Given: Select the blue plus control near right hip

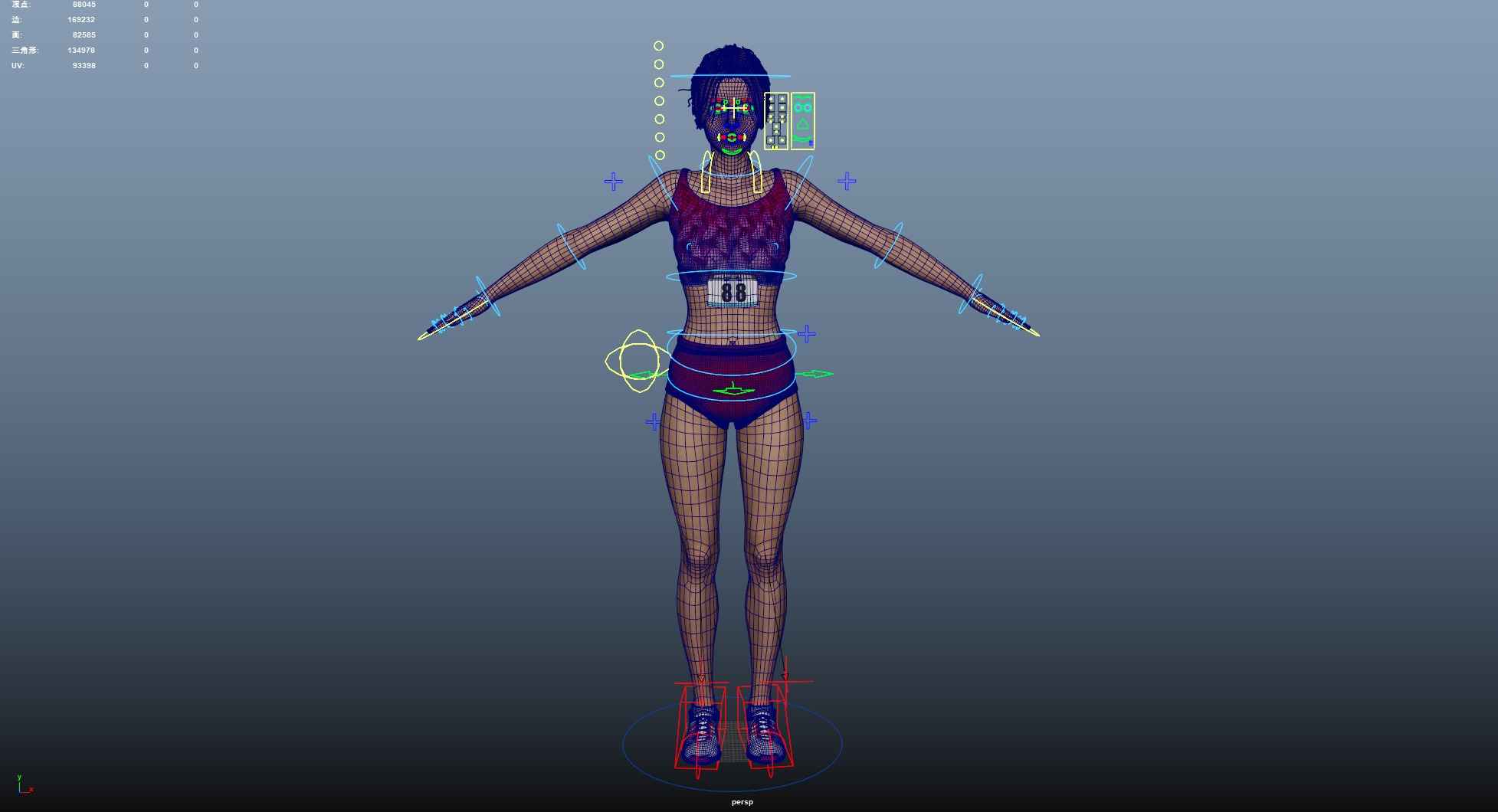Looking at the screenshot, I should tap(809, 421).
